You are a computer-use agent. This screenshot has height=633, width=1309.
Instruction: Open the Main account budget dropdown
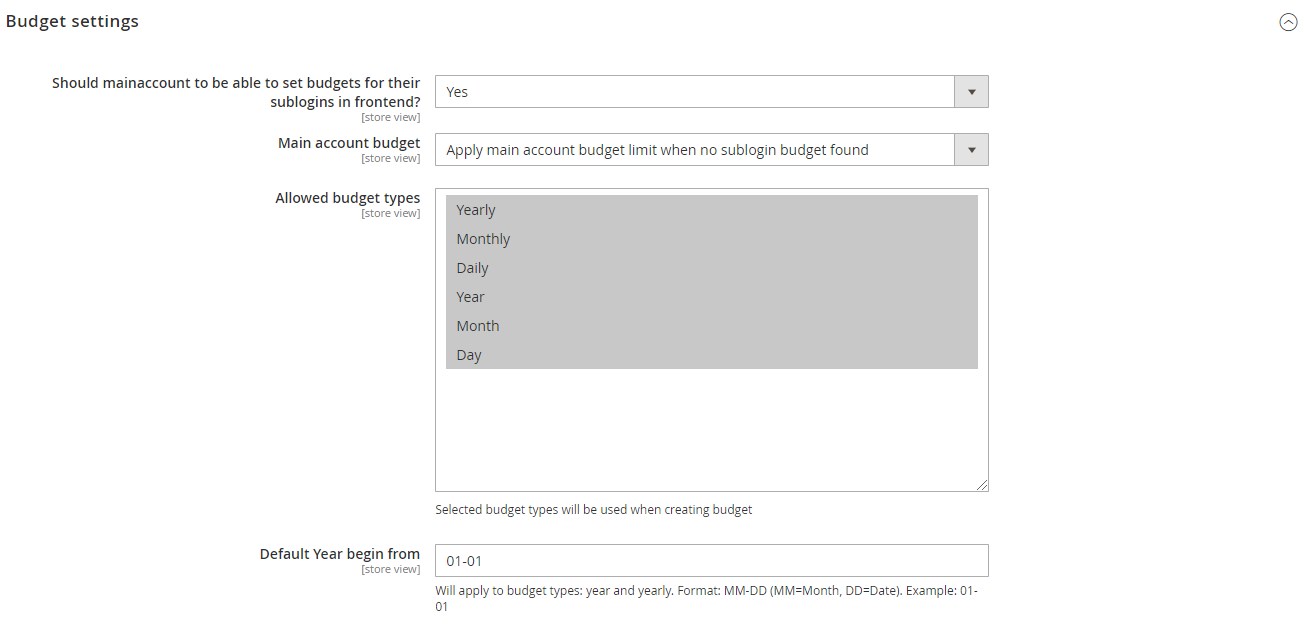tap(711, 150)
